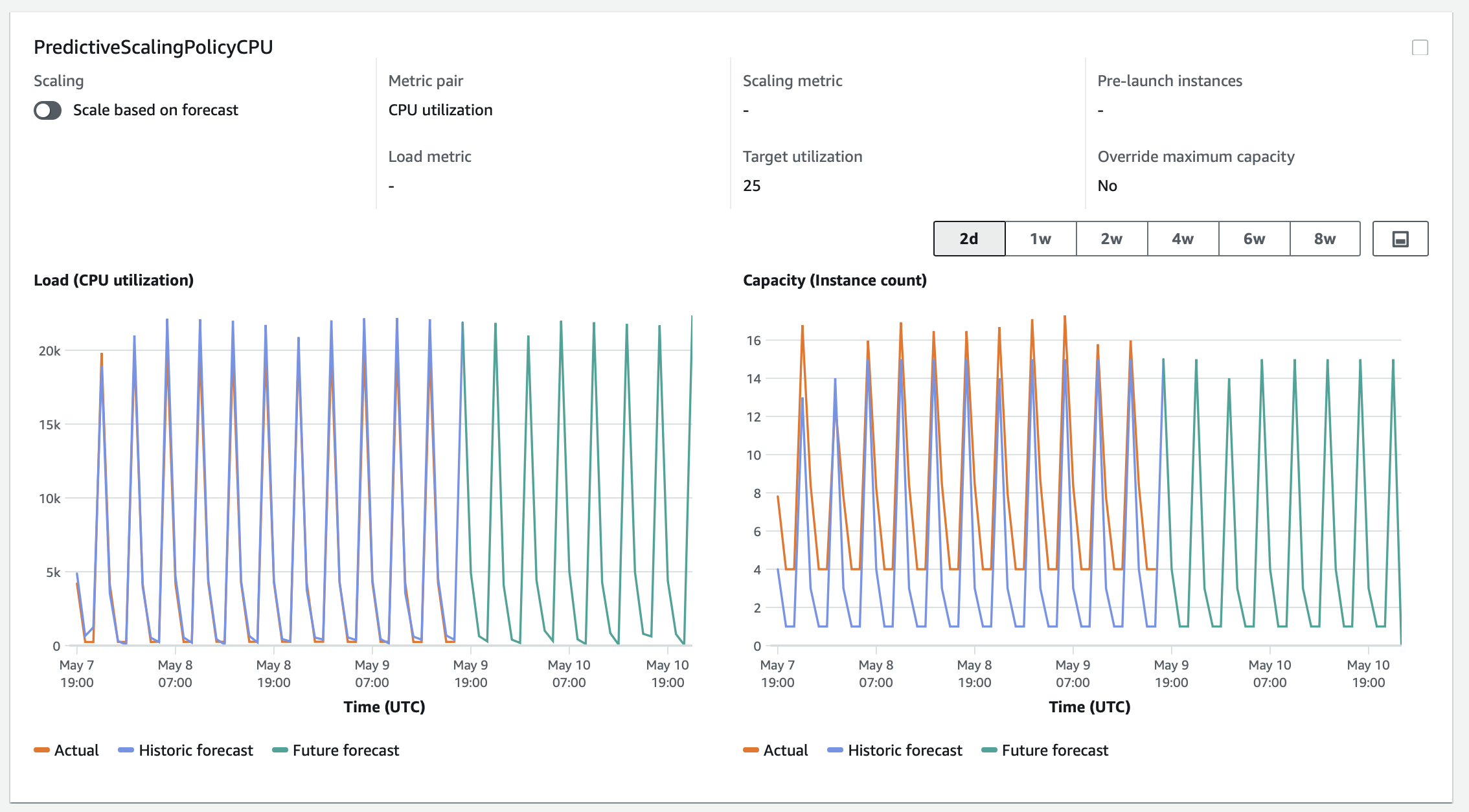Click Future forecast legend swatch in Load chart
Image resolution: width=1469 pixels, height=812 pixels.
click(280, 750)
